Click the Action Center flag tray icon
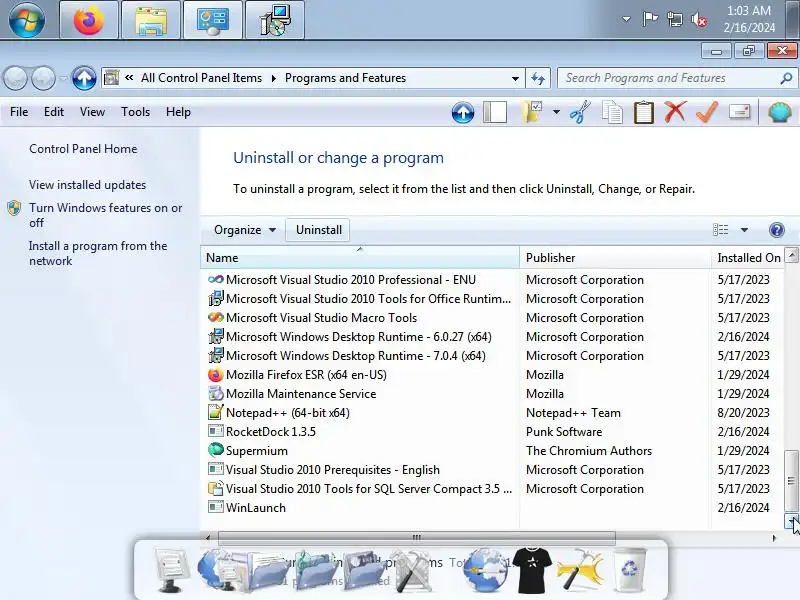Viewport: 800px width, 600px height. [650, 19]
